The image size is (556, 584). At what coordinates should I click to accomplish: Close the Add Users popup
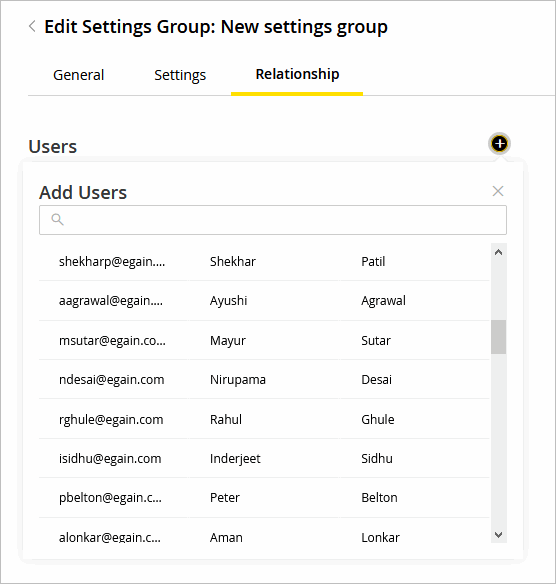498,191
